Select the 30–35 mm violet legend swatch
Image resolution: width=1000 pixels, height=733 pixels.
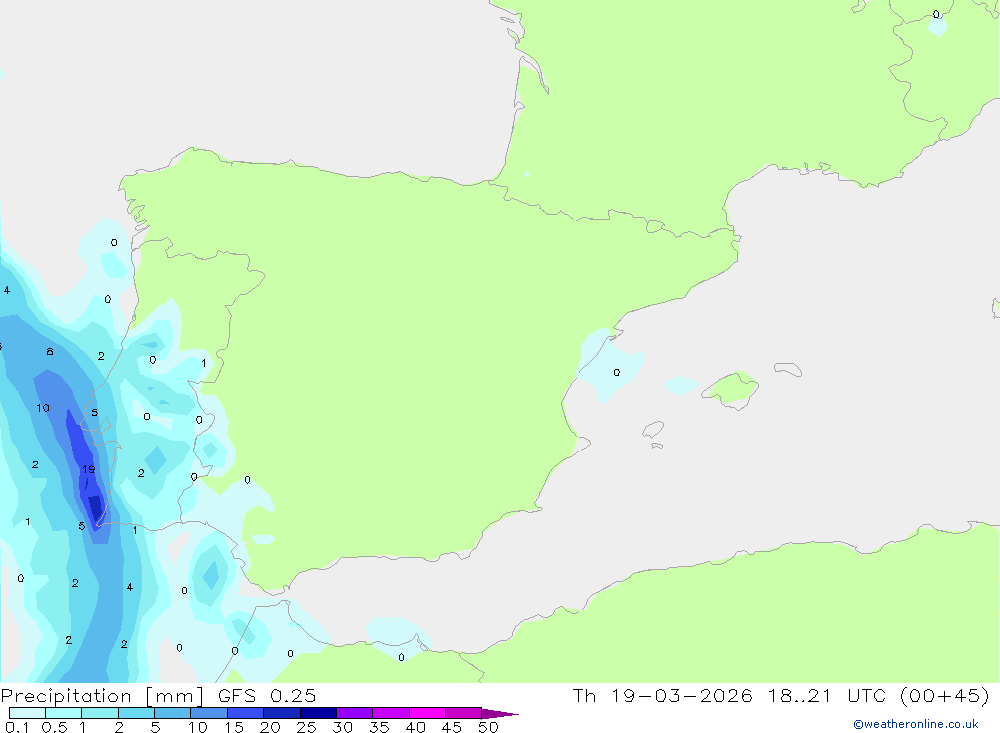[354, 713]
